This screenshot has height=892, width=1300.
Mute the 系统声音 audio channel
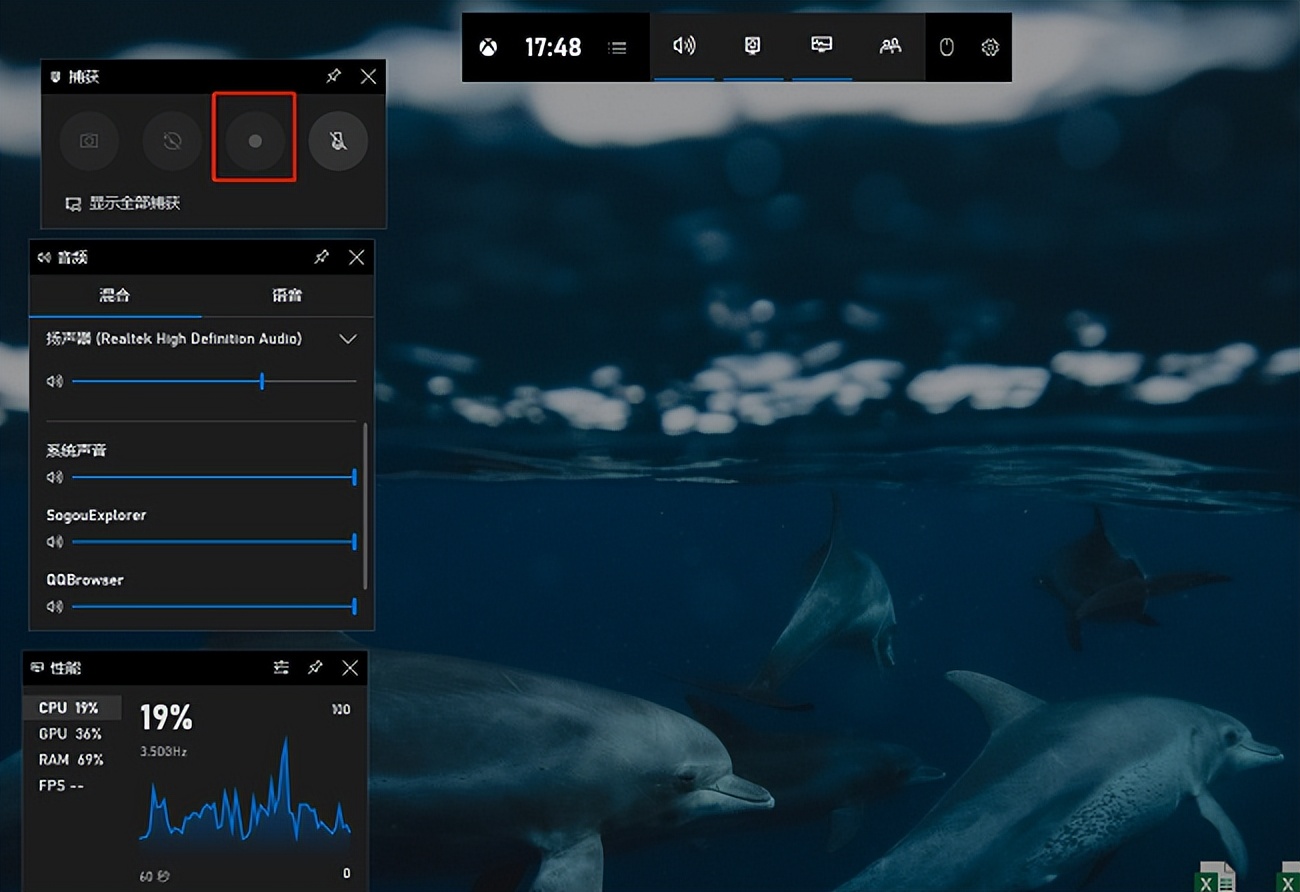pyautogui.click(x=55, y=478)
